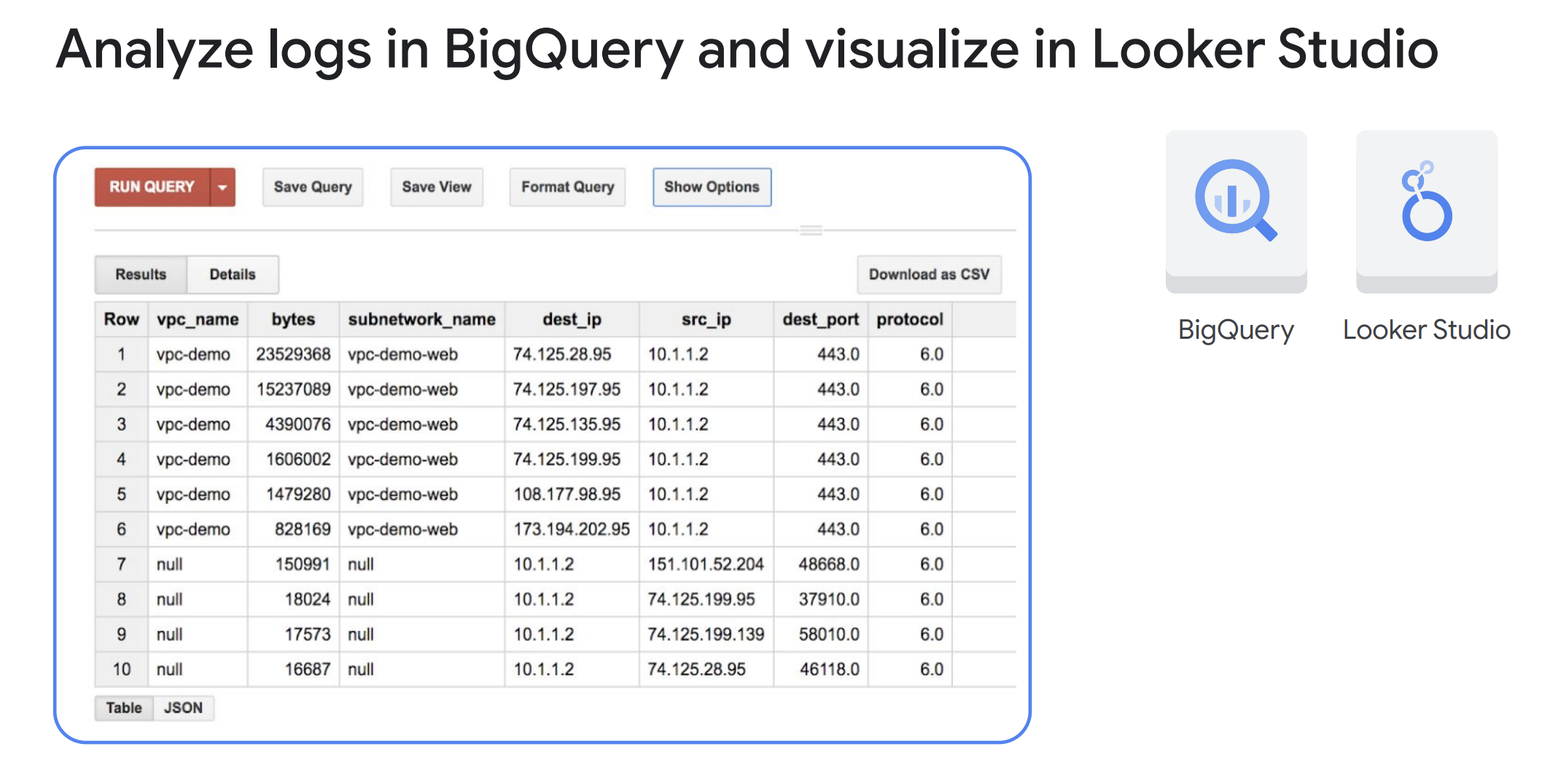This screenshot has width=1566, height=784.
Task: Select bytes value 15237089
Action: pos(293,390)
